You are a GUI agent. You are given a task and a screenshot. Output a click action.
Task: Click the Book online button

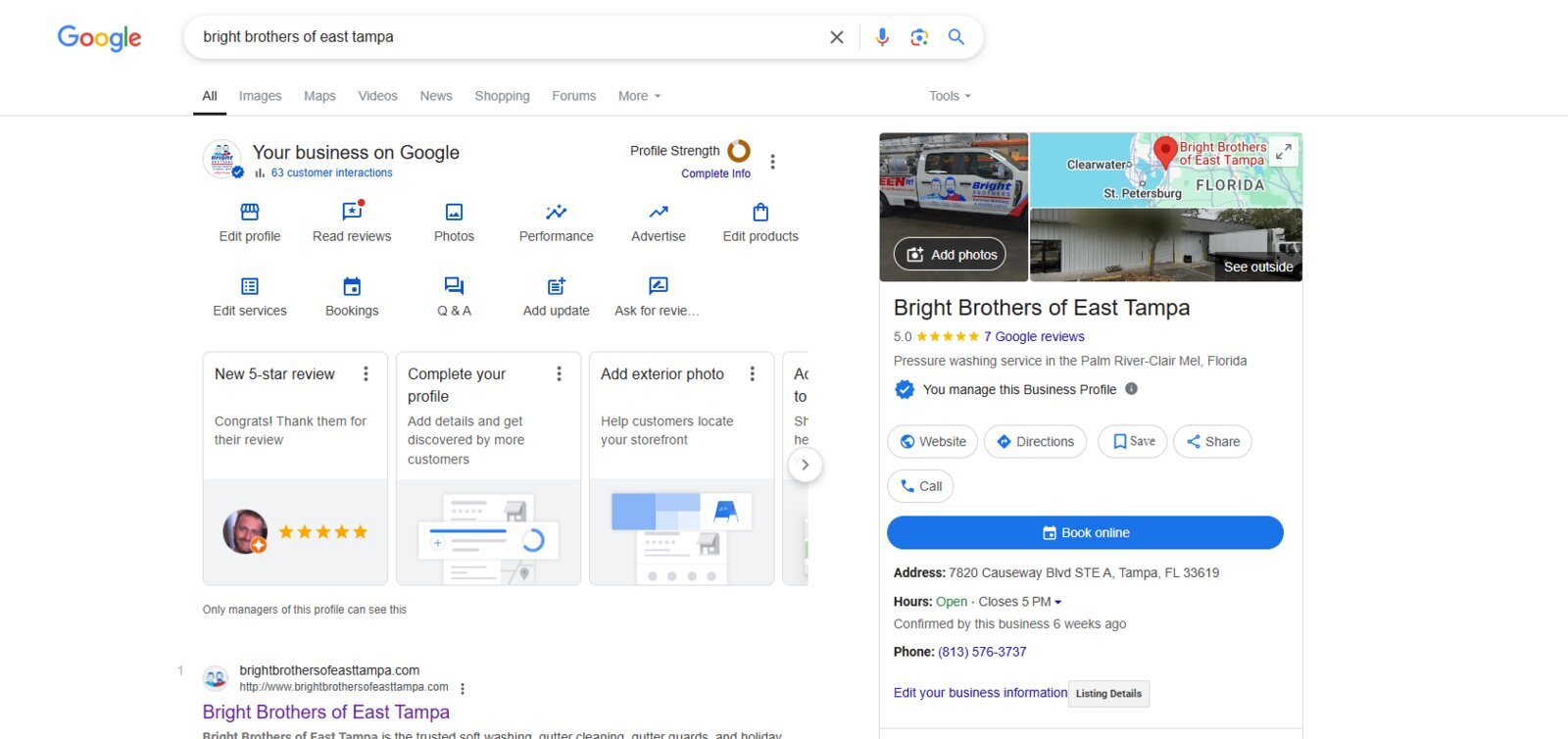[1085, 533]
